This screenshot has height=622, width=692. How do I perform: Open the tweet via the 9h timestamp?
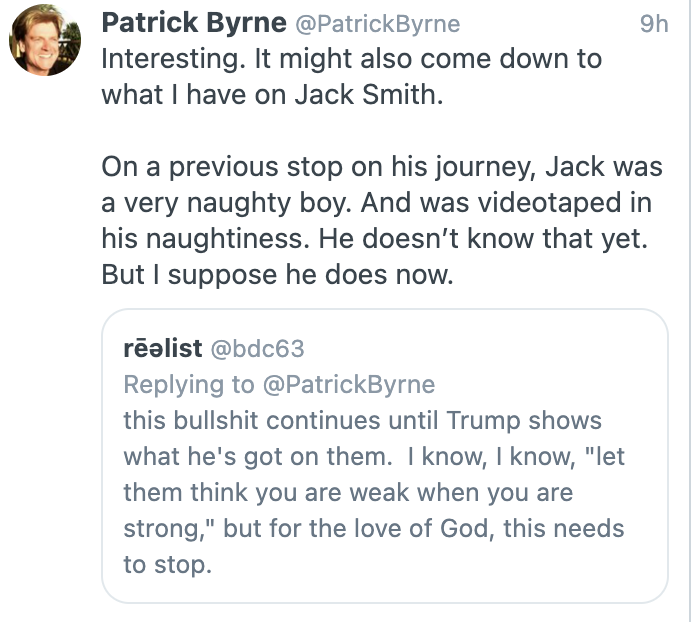click(653, 24)
